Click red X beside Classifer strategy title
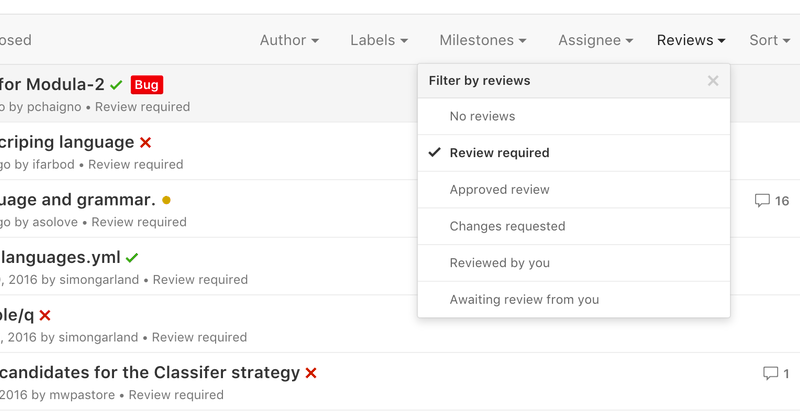Viewport: 800px width, 419px height. coord(311,373)
